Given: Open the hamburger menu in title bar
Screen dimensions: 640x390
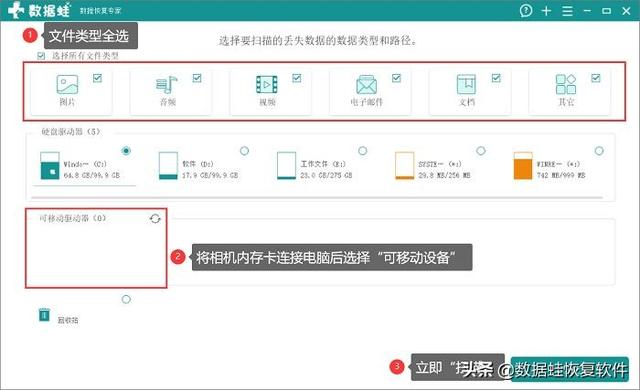Looking at the screenshot, I should 567,11.
